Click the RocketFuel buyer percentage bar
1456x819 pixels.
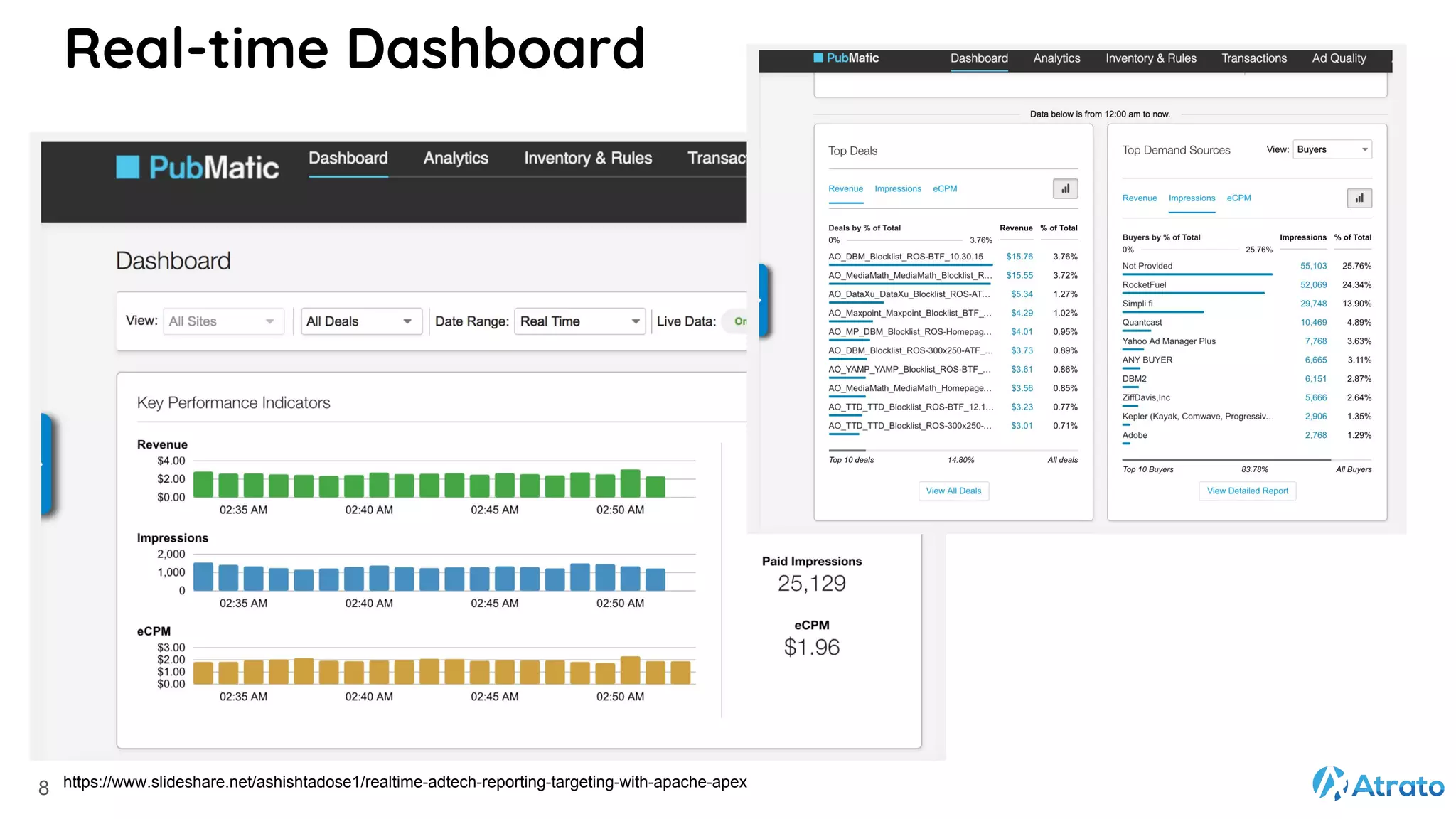(x=1193, y=293)
